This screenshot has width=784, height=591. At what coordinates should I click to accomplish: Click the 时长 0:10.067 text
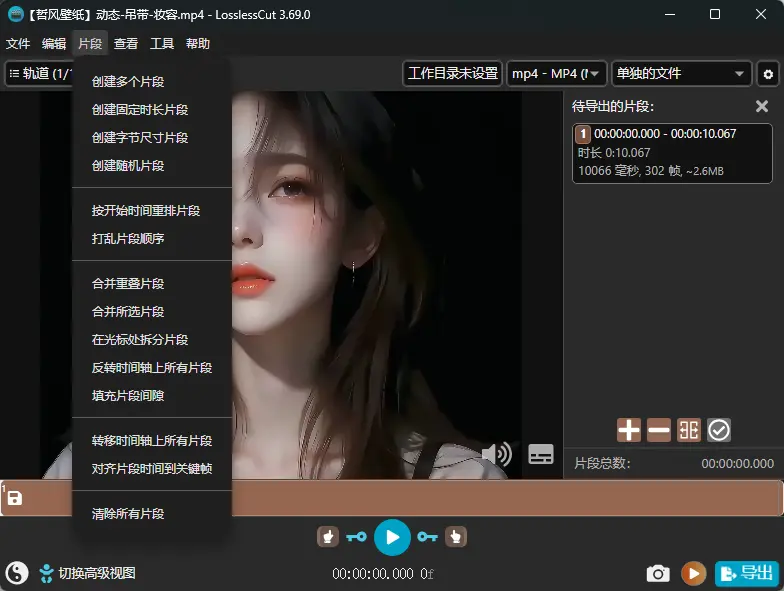(x=614, y=152)
